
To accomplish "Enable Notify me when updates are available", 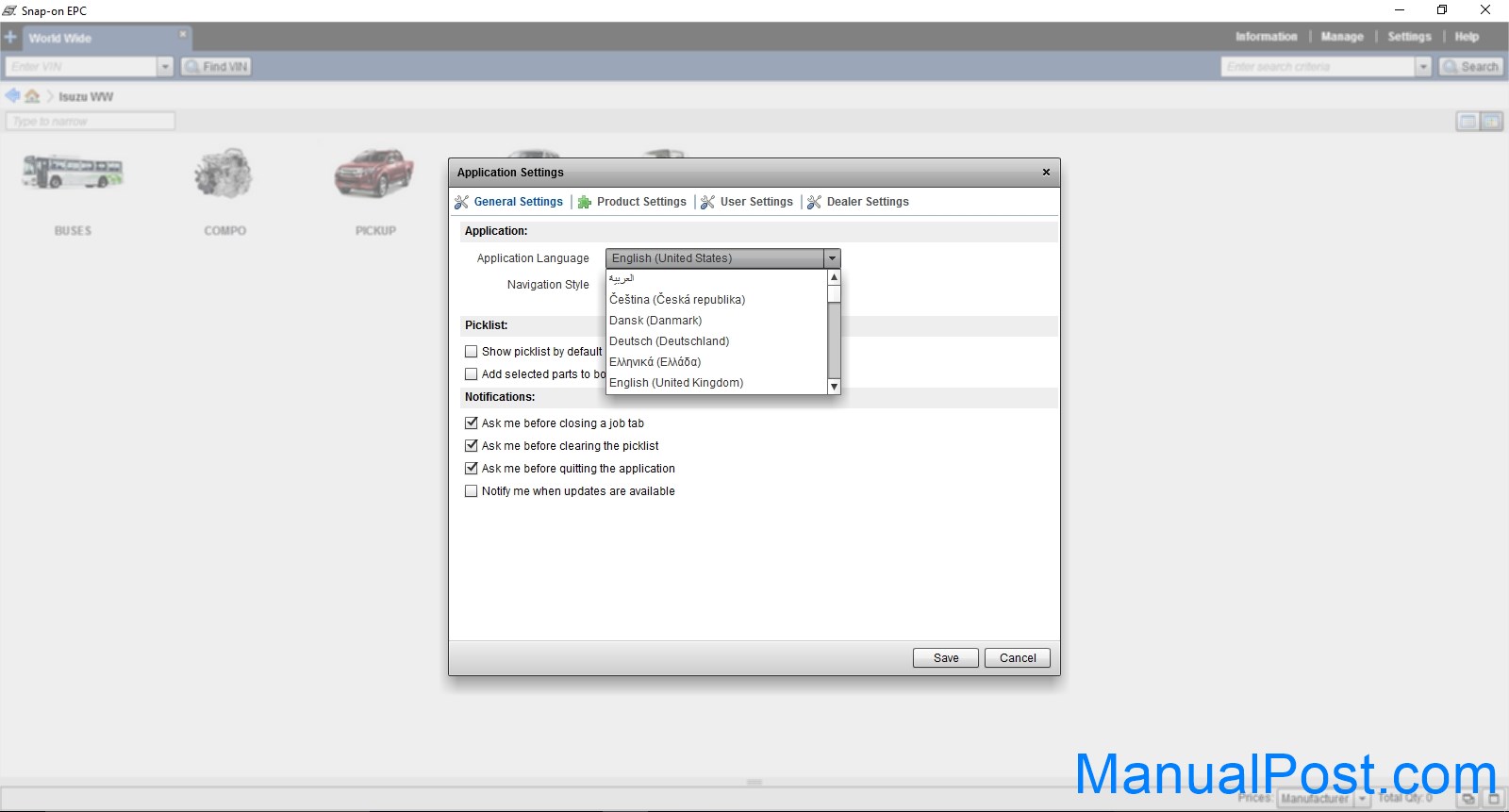I will (x=472, y=491).
